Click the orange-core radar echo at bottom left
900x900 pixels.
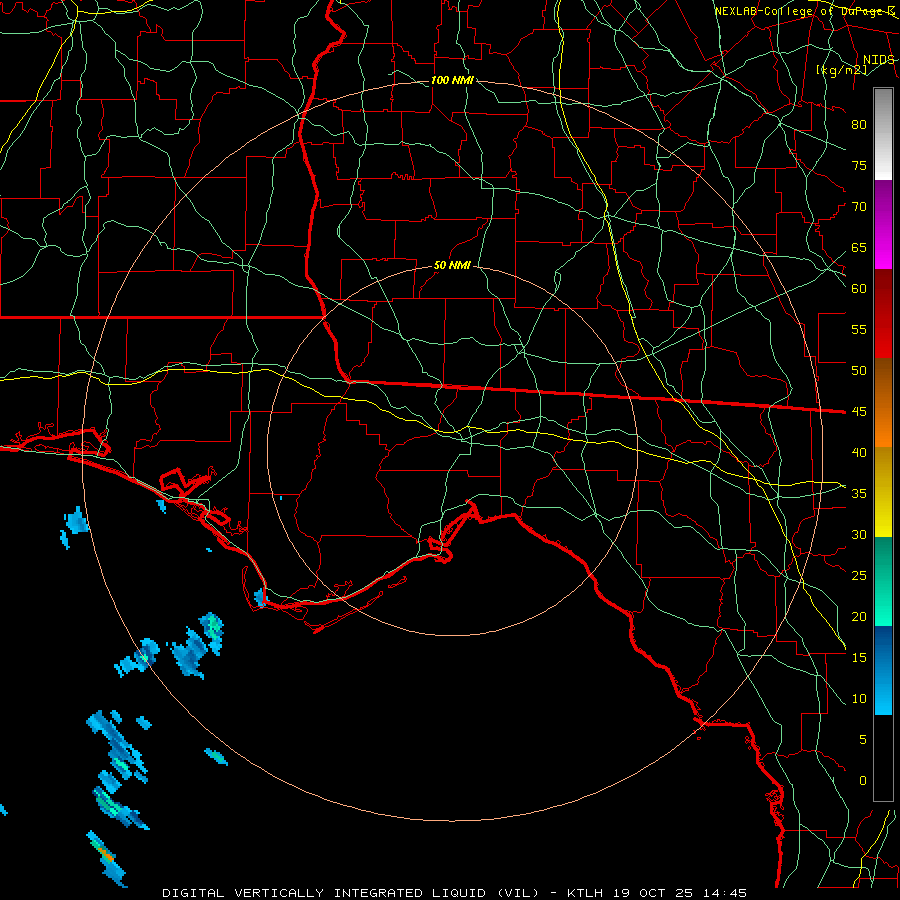point(106,856)
